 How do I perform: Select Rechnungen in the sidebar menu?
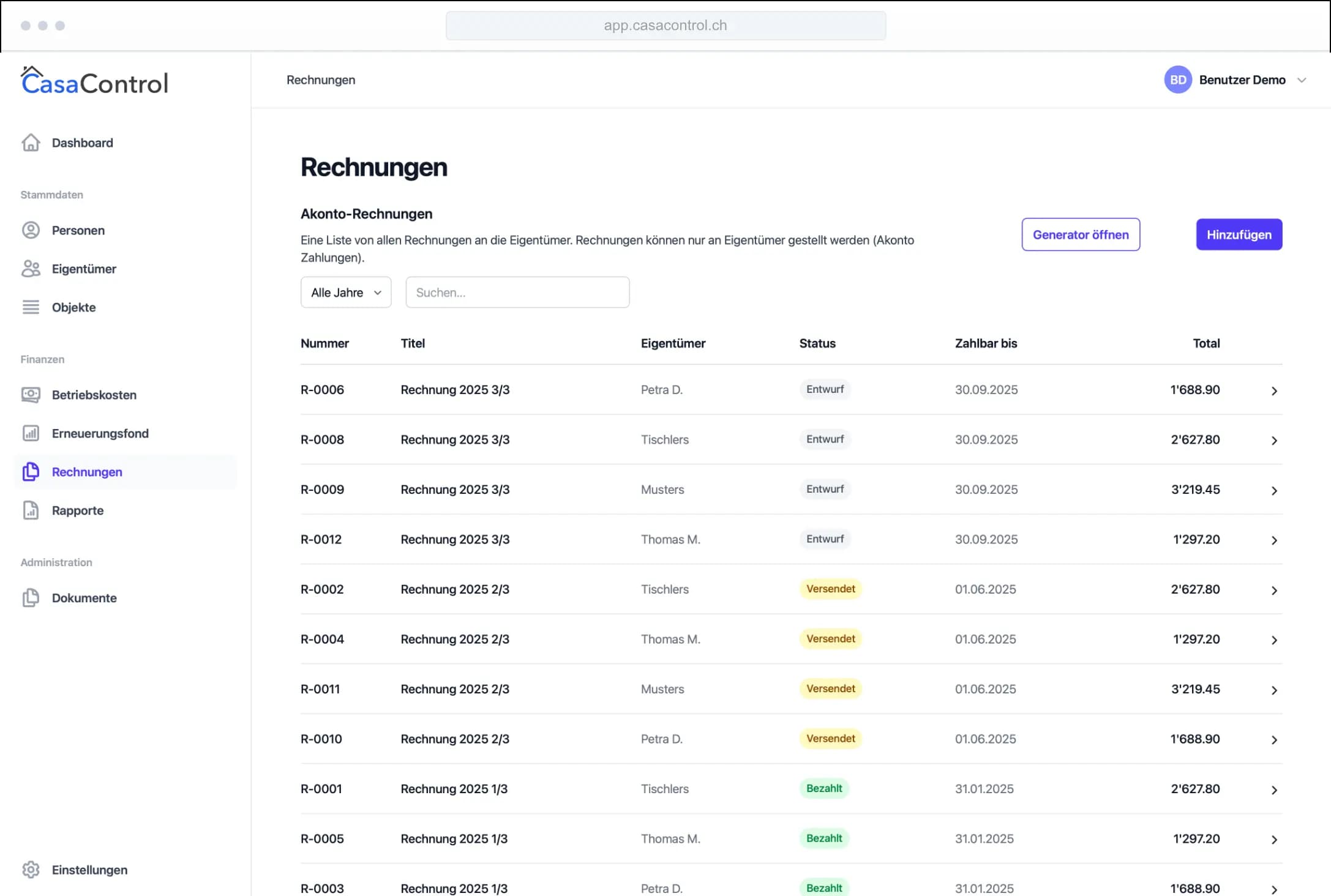(87, 472)
